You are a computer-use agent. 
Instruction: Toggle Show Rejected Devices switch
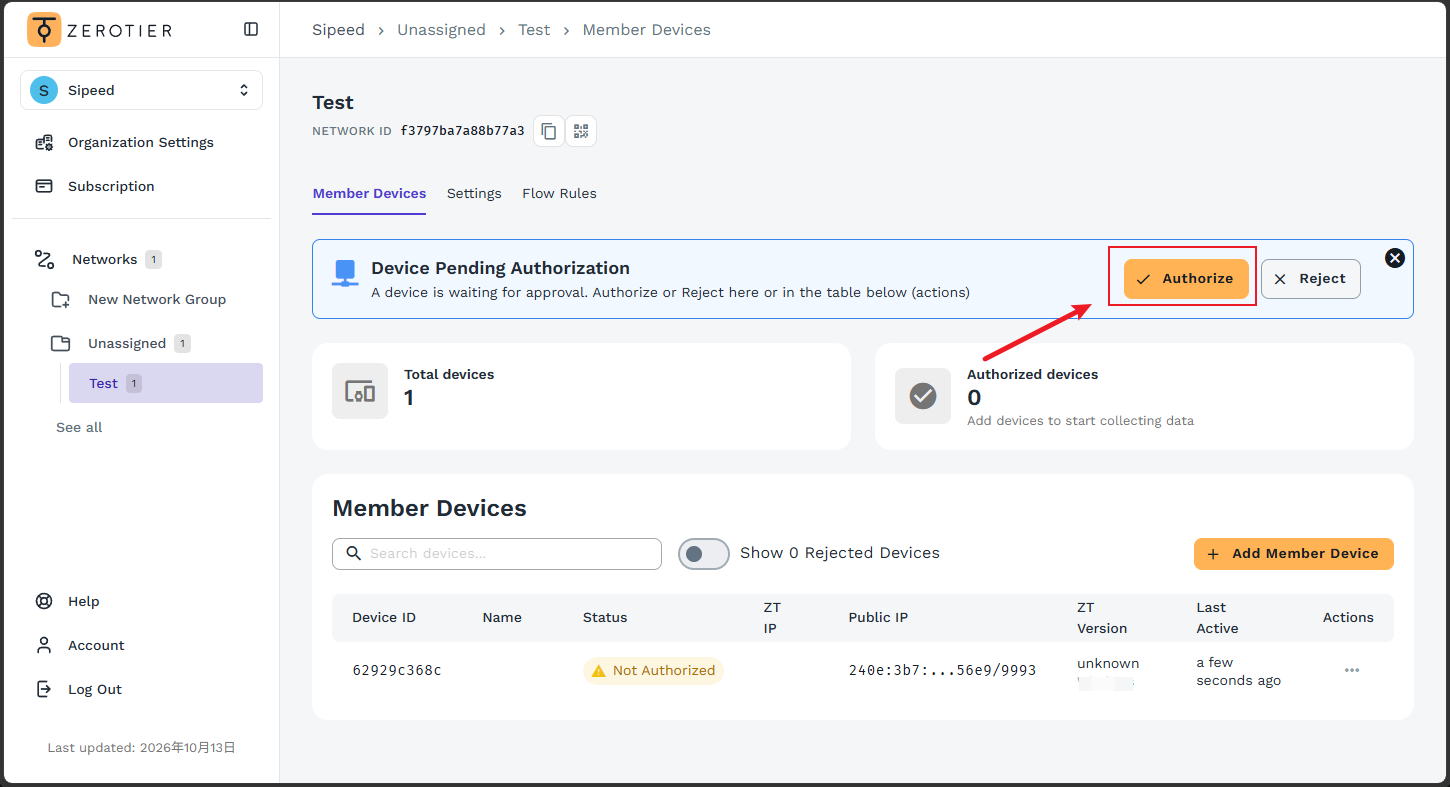(704, 554)
